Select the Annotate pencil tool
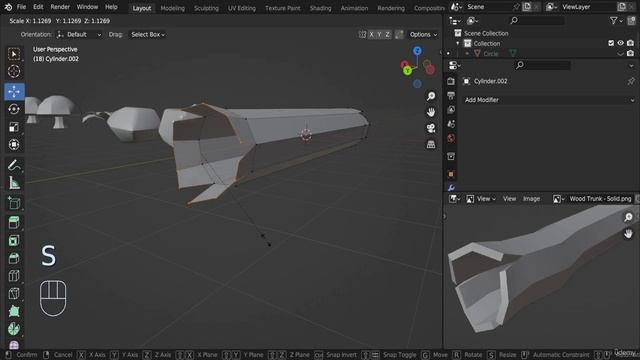Image resolution: width=640 pixels, height=360 pixels. click(14, 165)
